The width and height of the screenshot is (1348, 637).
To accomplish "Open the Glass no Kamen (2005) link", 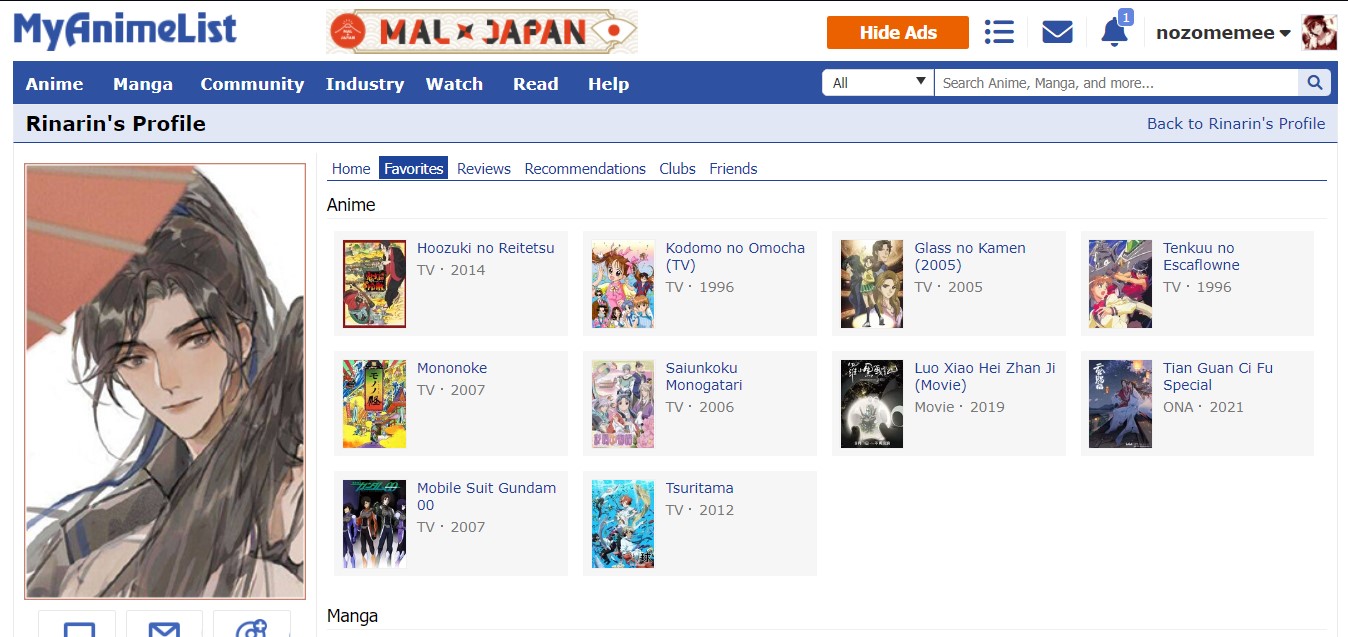I will pyautogui.click(x=970, y=256).
